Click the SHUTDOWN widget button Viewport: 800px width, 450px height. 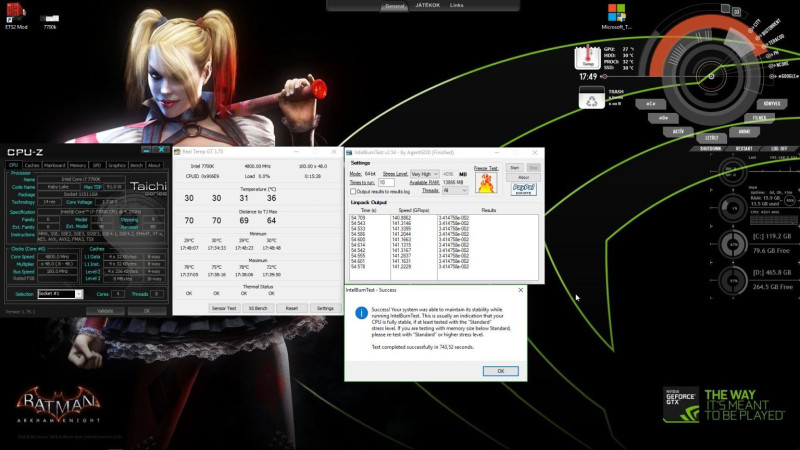click(710, 148)
